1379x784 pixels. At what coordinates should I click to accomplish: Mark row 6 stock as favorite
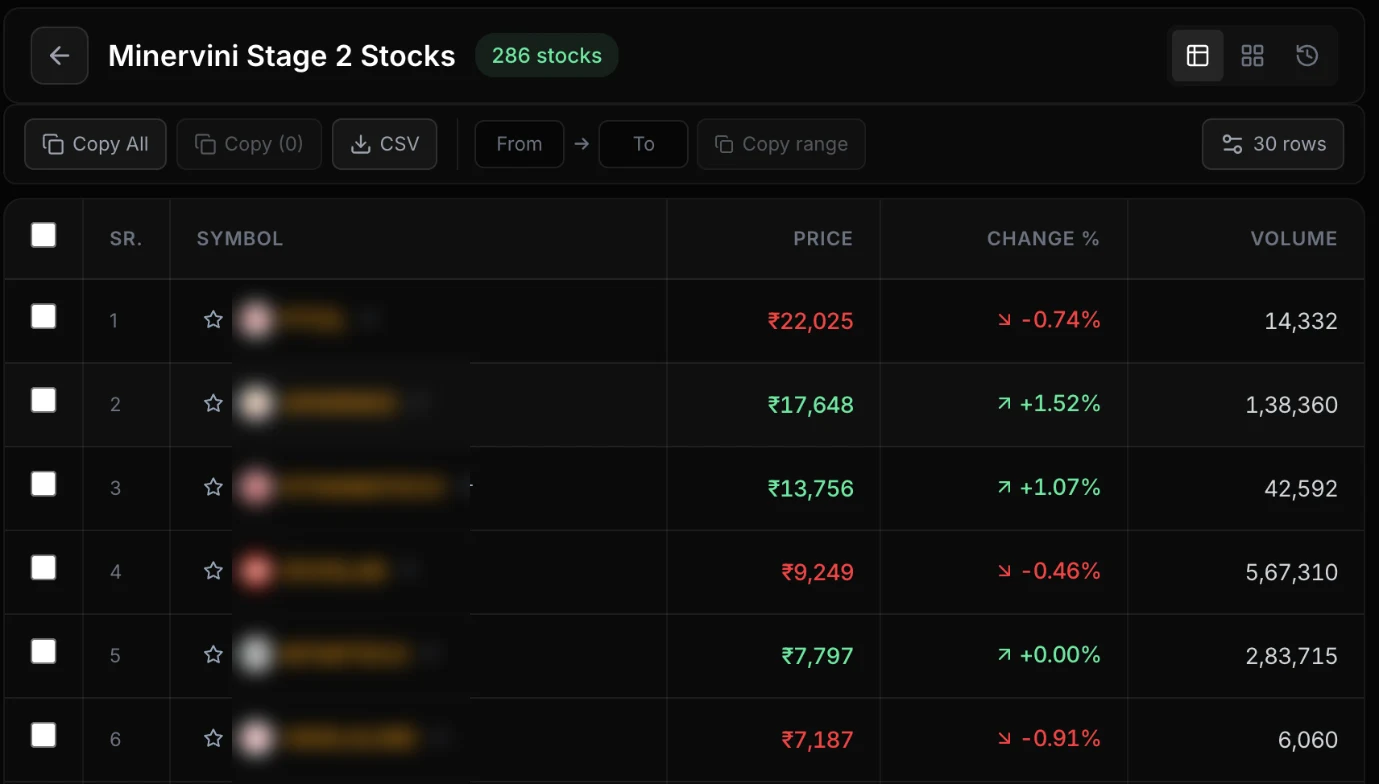(213, 739)
